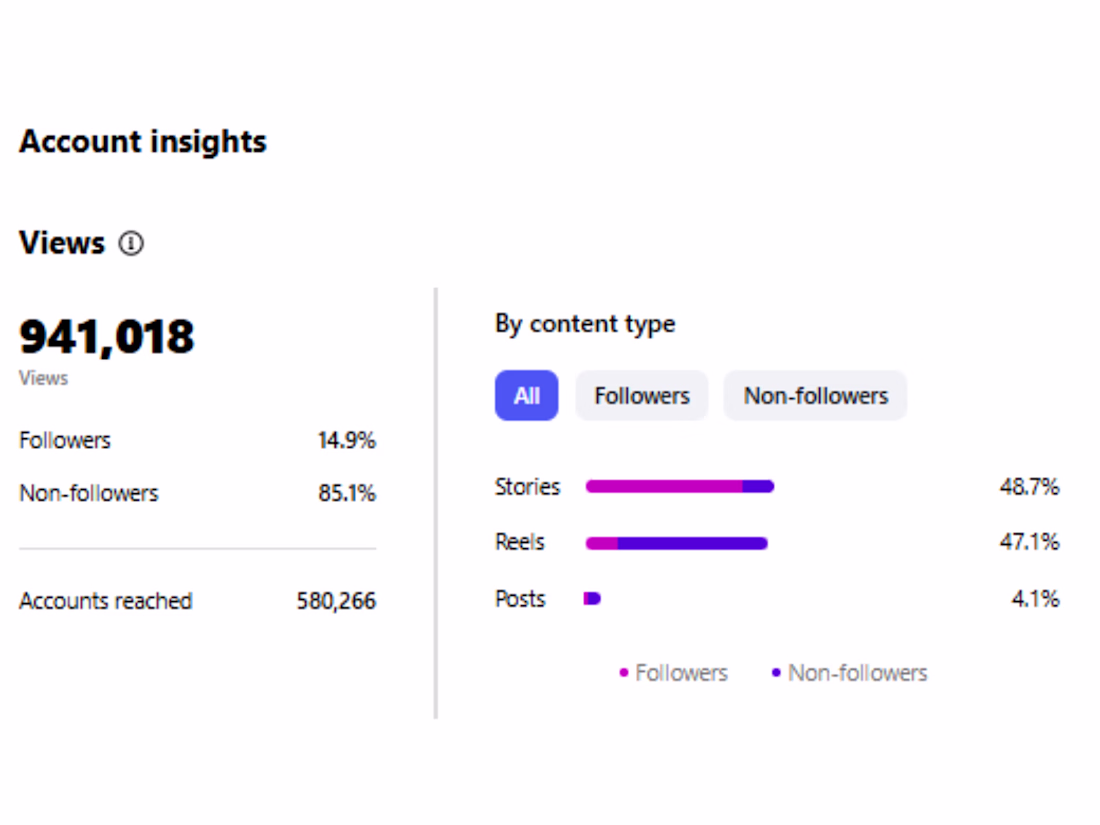
Task: Click the Non-followers legend dot
Action: click(x=776, y=673)
